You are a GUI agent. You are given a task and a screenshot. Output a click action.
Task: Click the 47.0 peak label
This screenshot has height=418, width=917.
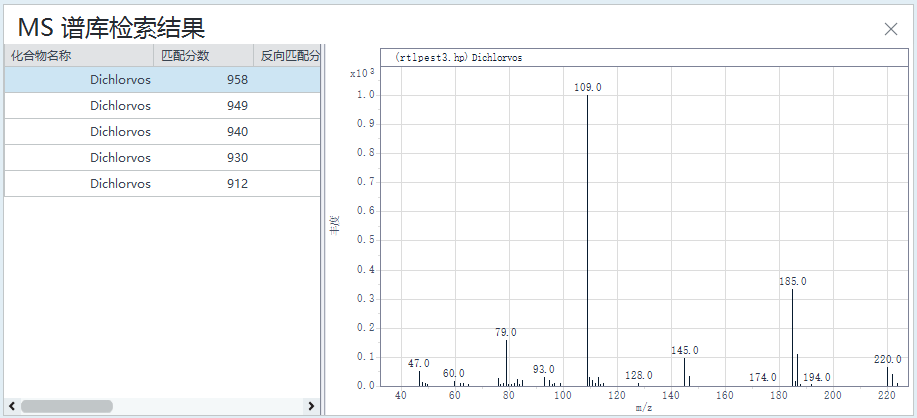tap(419, 363)
